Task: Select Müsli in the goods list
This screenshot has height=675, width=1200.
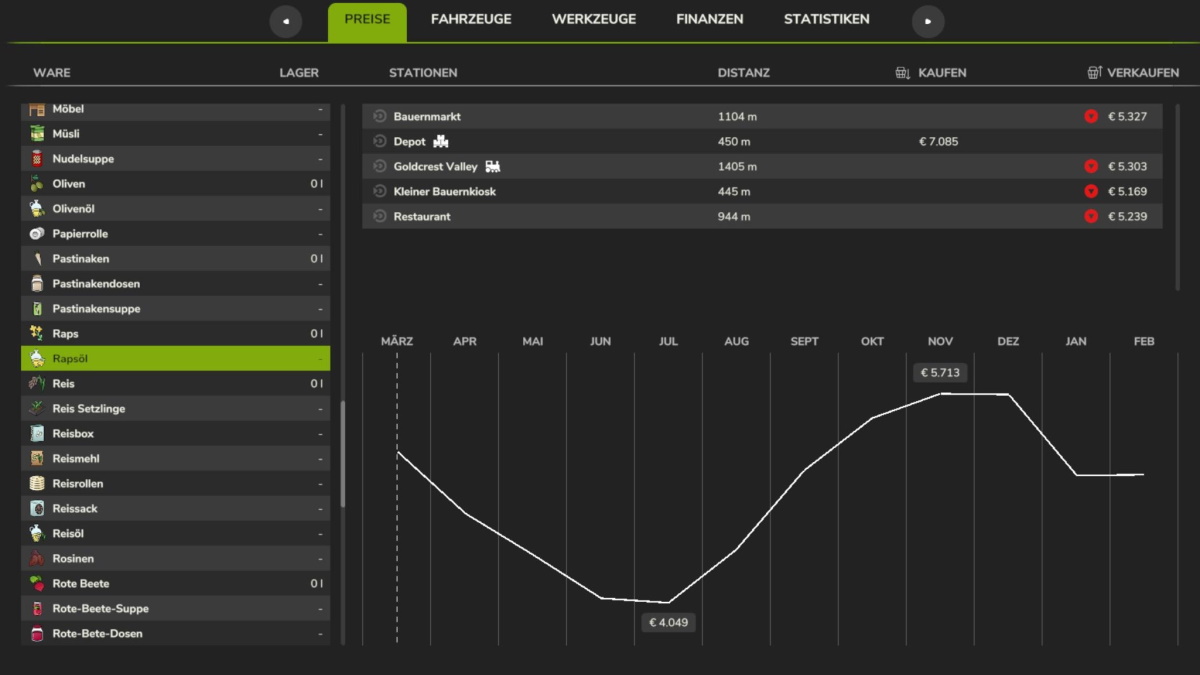Action: click(x=175, y=134)
